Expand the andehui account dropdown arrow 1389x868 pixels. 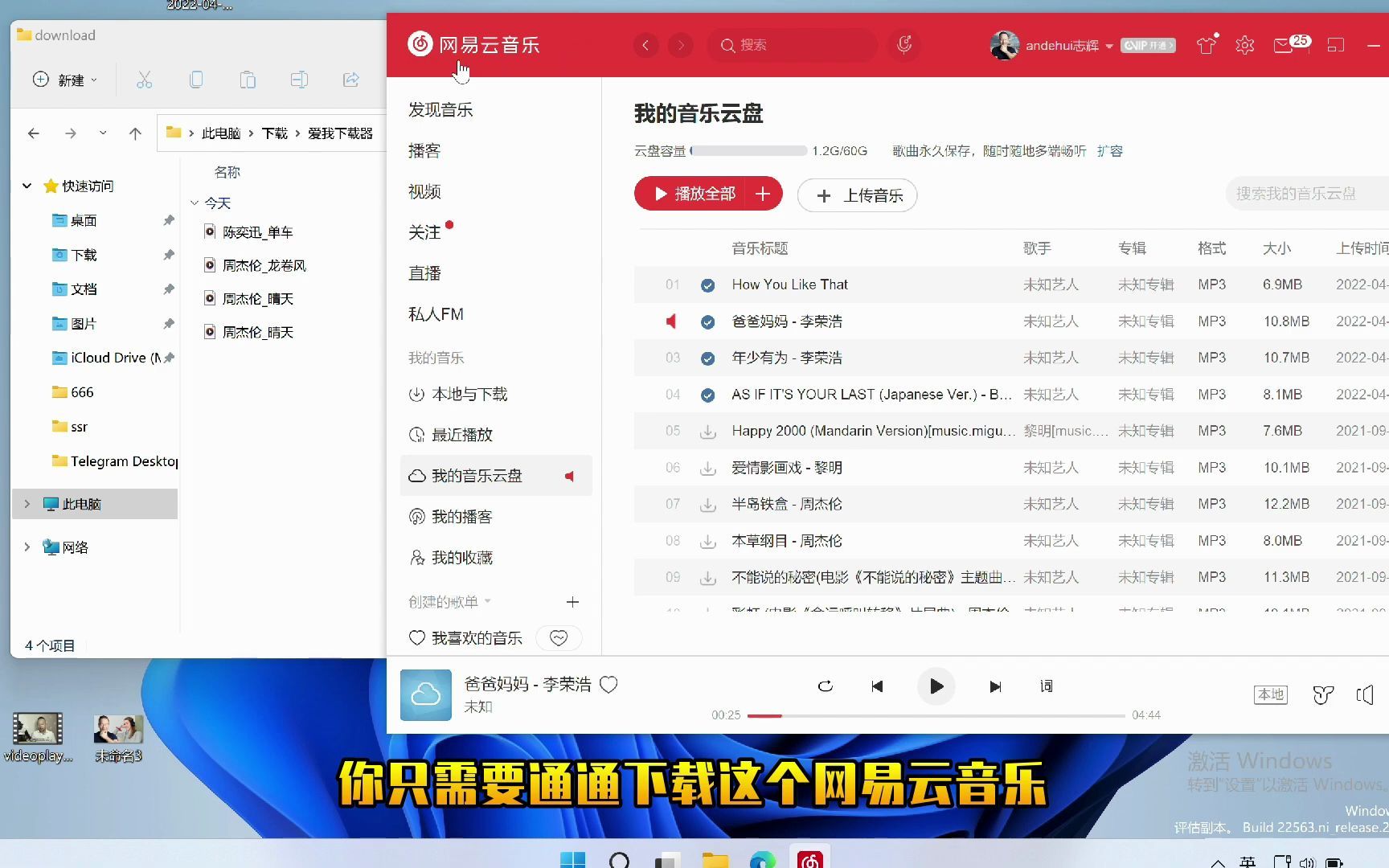click(x=1109, y=46)
